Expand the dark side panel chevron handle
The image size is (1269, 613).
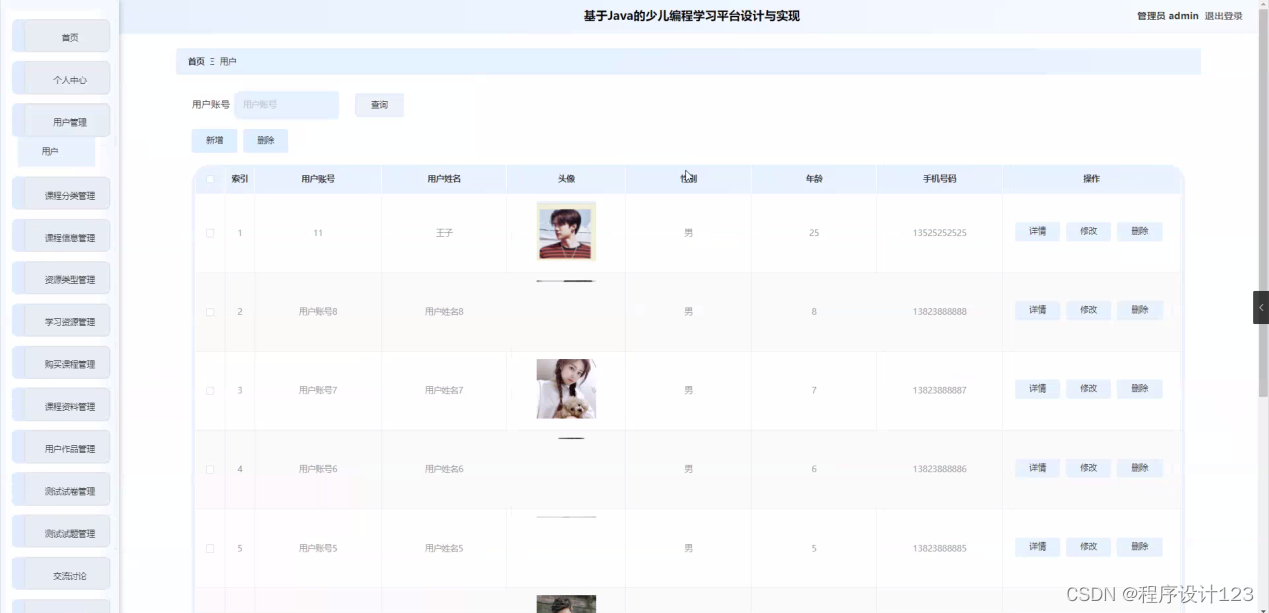point(1260,307)
